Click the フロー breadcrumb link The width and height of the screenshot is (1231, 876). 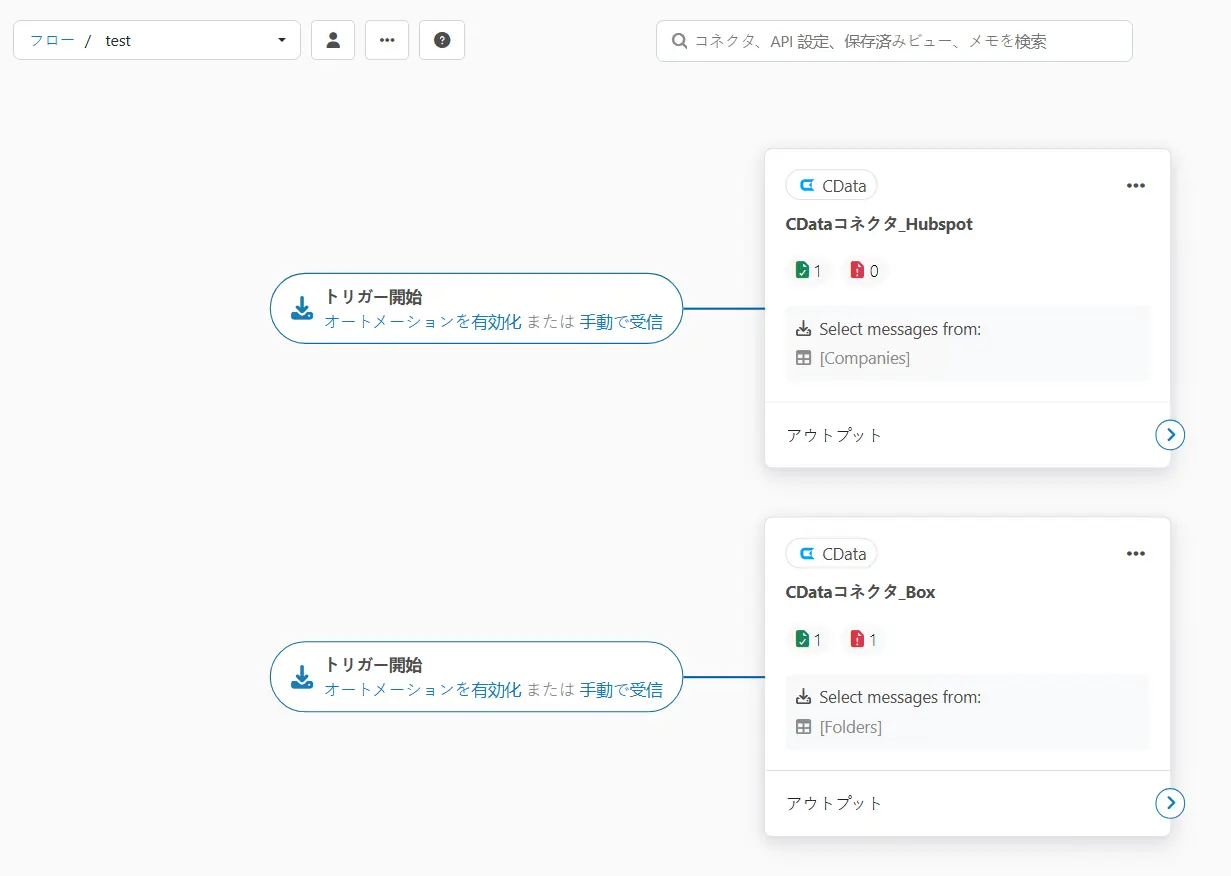[52, 41]
